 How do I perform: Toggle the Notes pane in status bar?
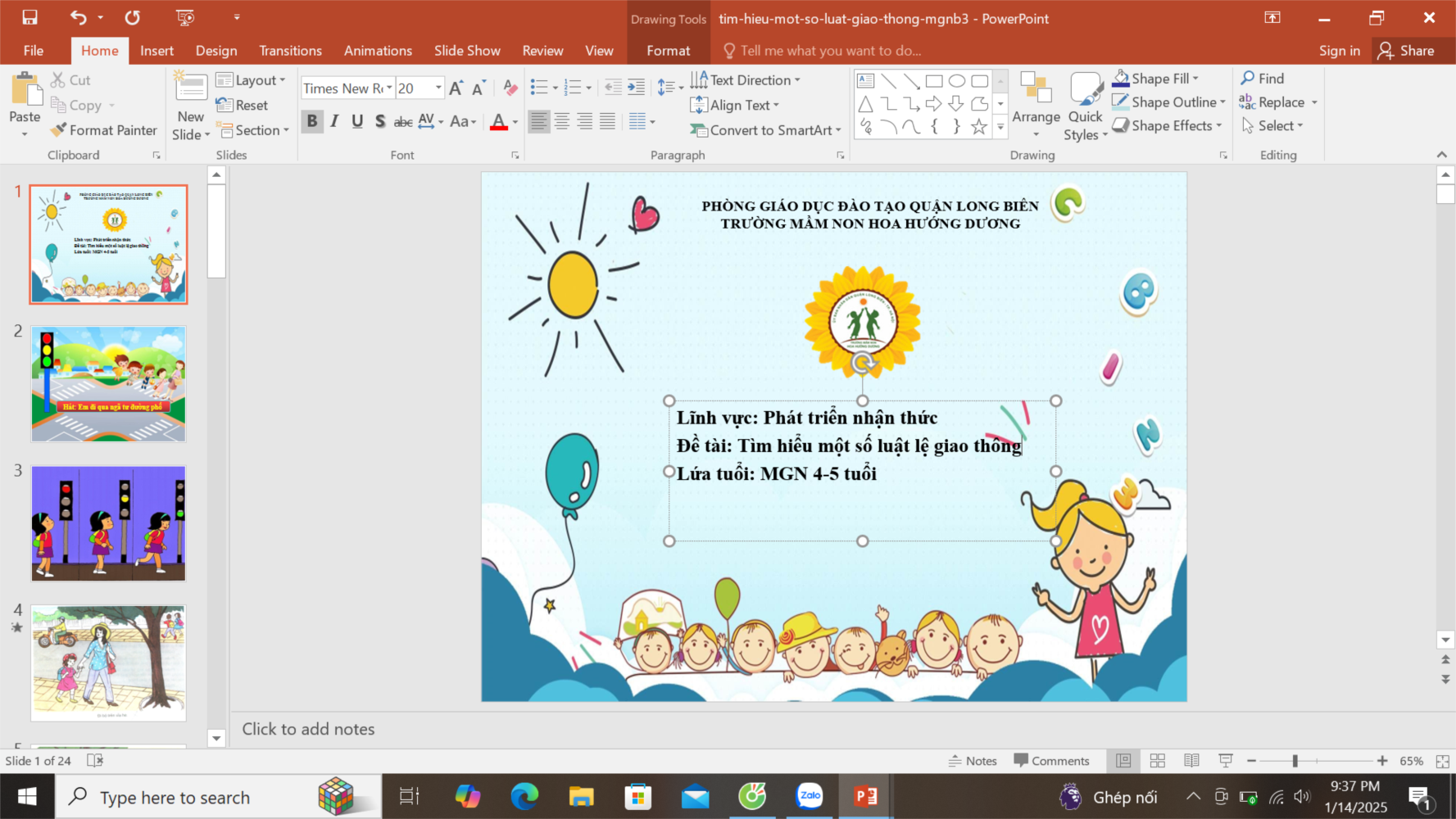point(973,761)
